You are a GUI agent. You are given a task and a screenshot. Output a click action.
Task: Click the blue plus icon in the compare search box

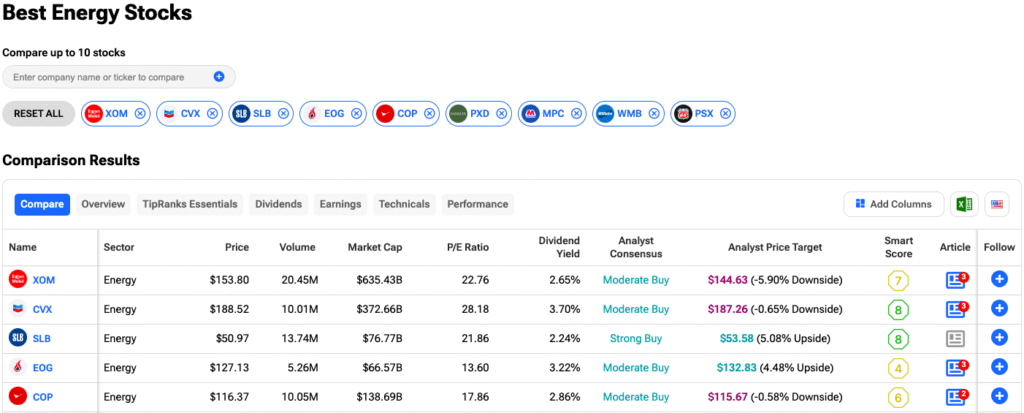(x=219, y=76)
